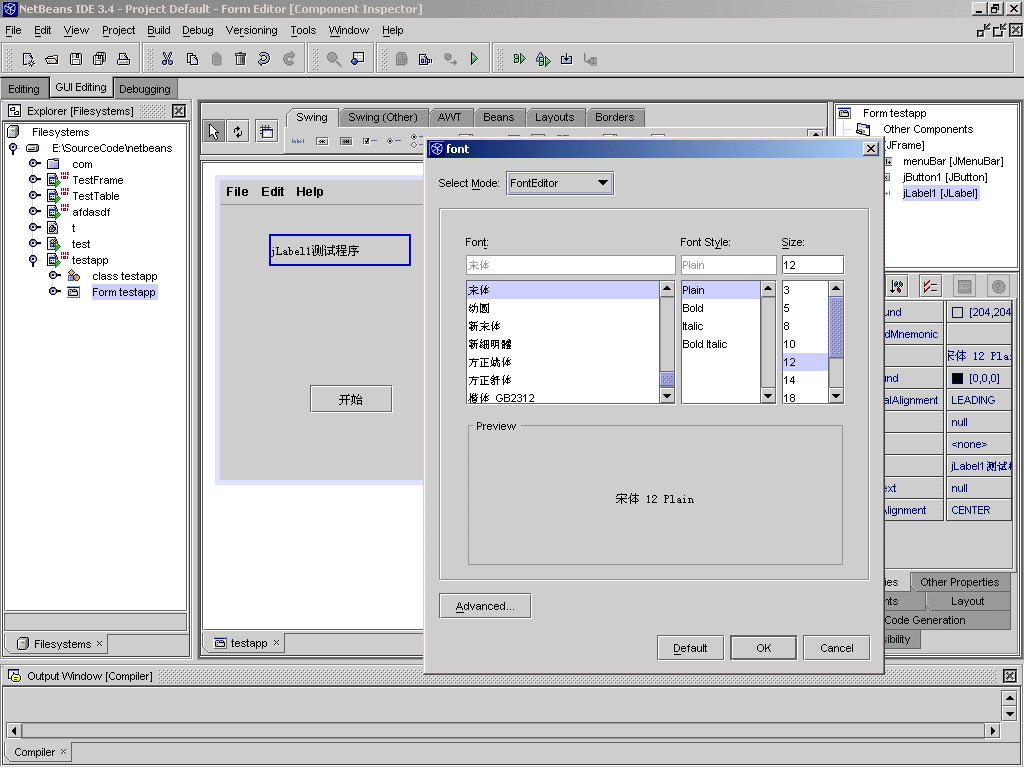Click the Open file folder icon
This screenshot has width=1024, height=768.
[52, 59]
